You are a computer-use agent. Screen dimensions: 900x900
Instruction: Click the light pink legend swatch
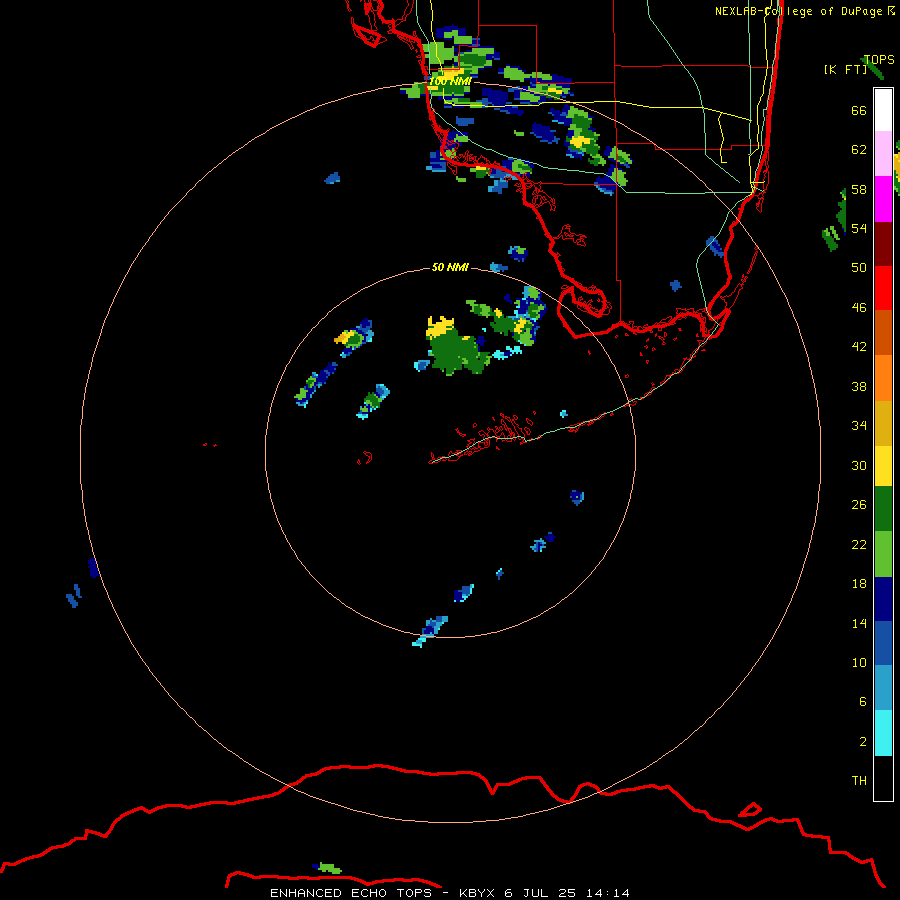(883, 154)
